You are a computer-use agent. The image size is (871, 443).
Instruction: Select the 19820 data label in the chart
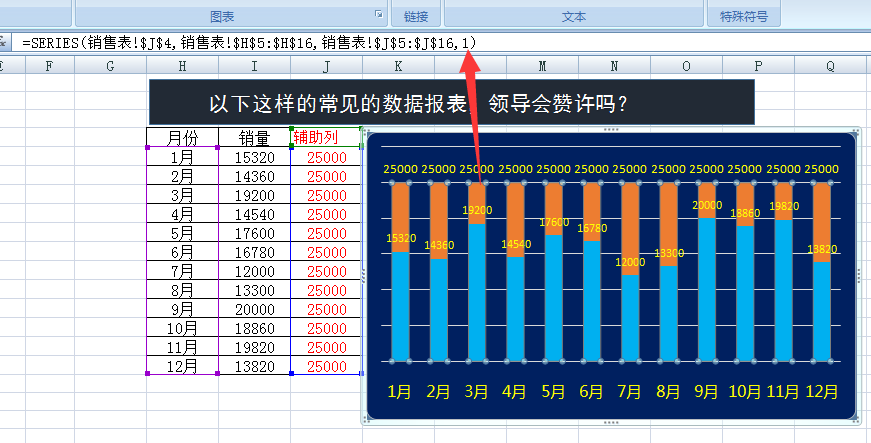pyautogui.click(x=784, y=207)
